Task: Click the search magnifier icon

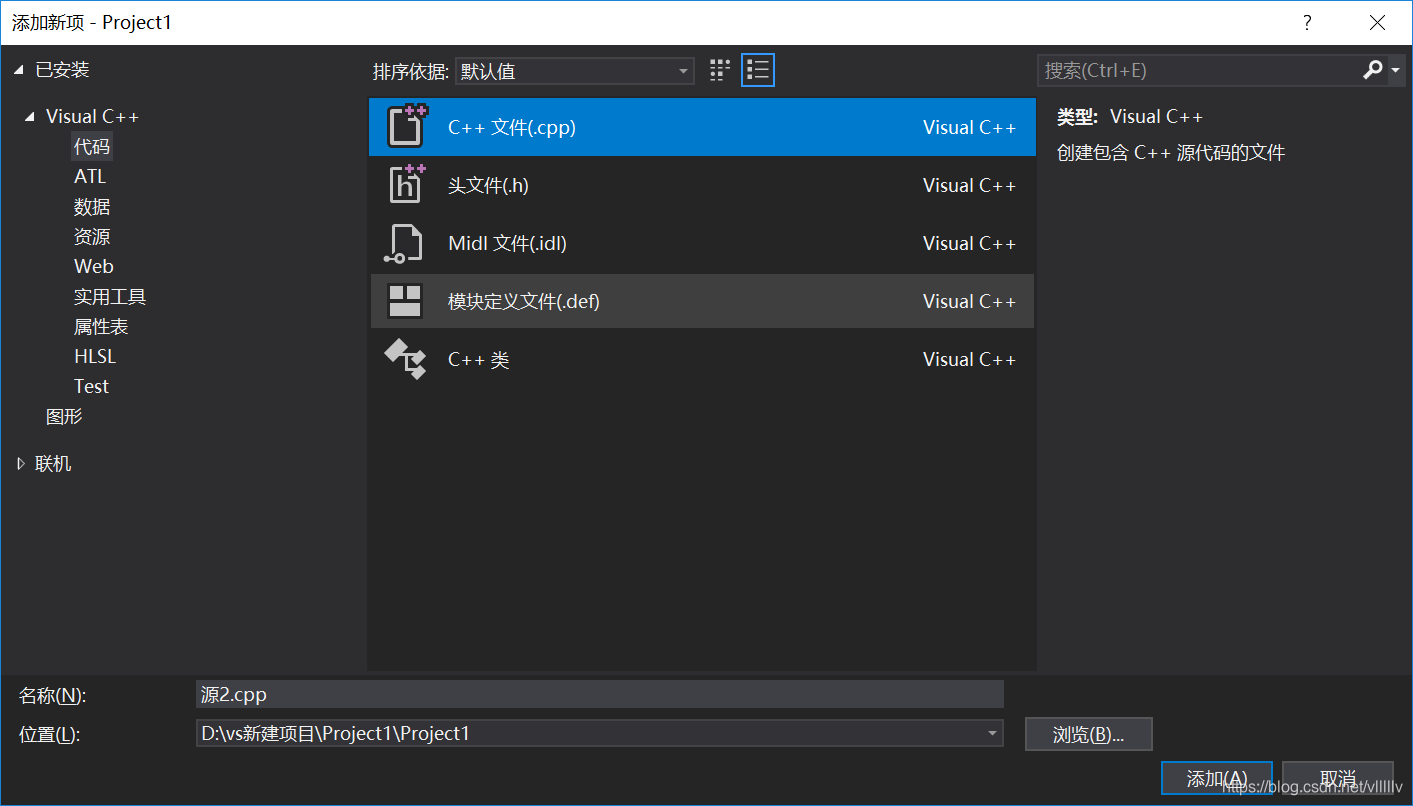Action: click(1373, 70)
